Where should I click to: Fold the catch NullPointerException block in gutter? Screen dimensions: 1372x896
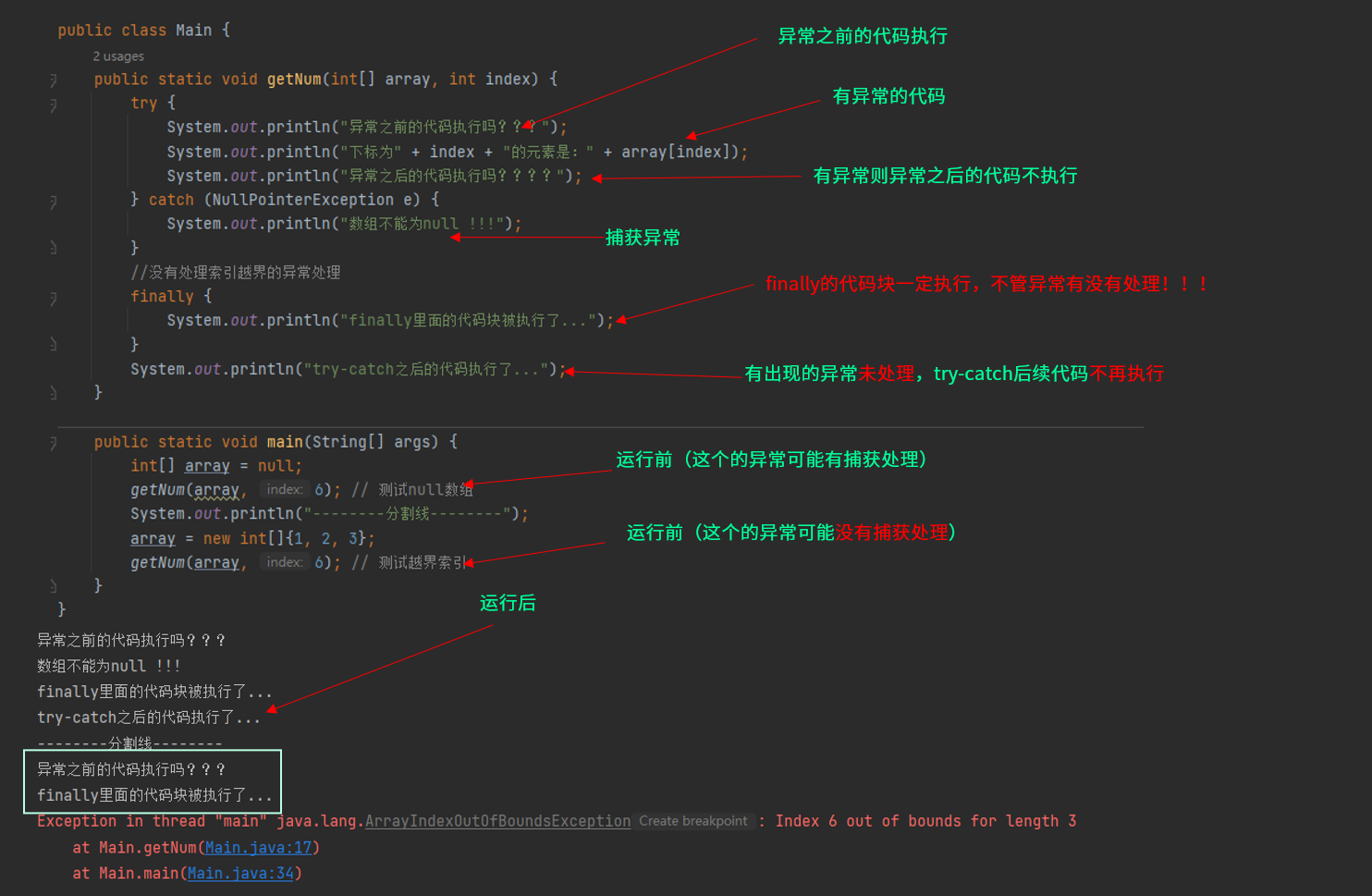53,202
